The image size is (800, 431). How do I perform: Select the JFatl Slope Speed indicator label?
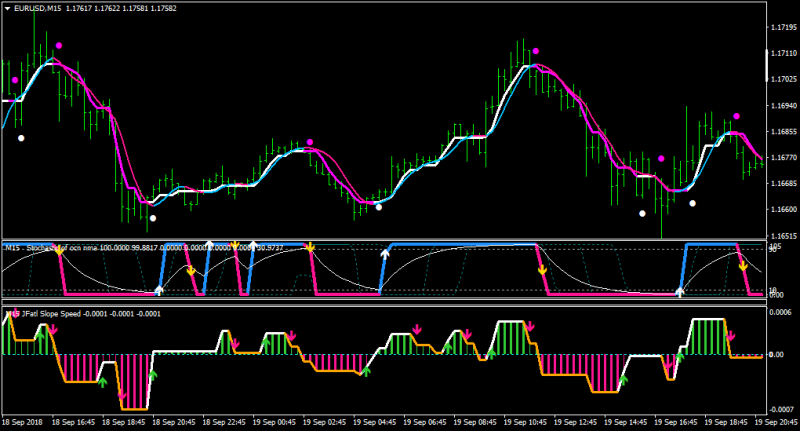pos(51,314)
